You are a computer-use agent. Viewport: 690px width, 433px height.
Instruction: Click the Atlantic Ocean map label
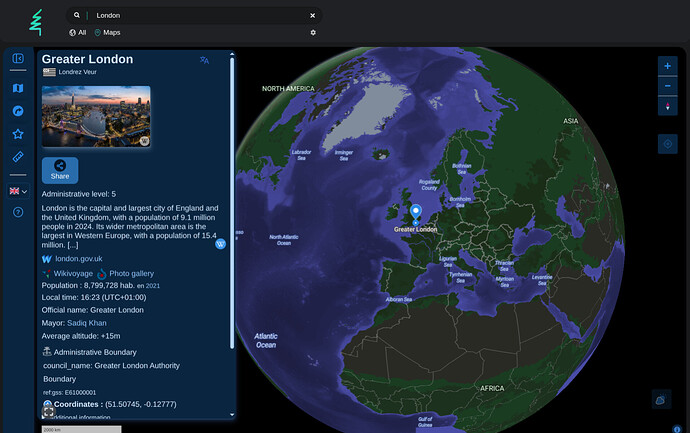point(266,341)
